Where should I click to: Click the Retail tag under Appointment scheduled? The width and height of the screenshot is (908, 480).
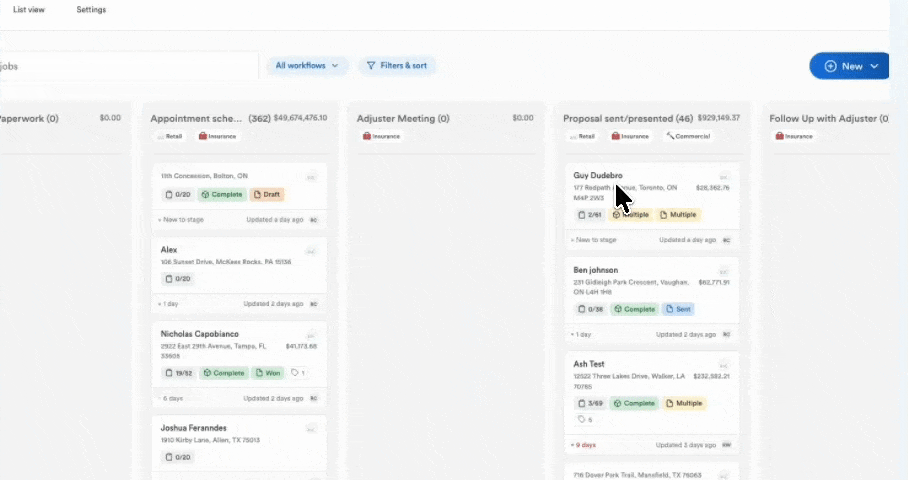pos(170,136)
